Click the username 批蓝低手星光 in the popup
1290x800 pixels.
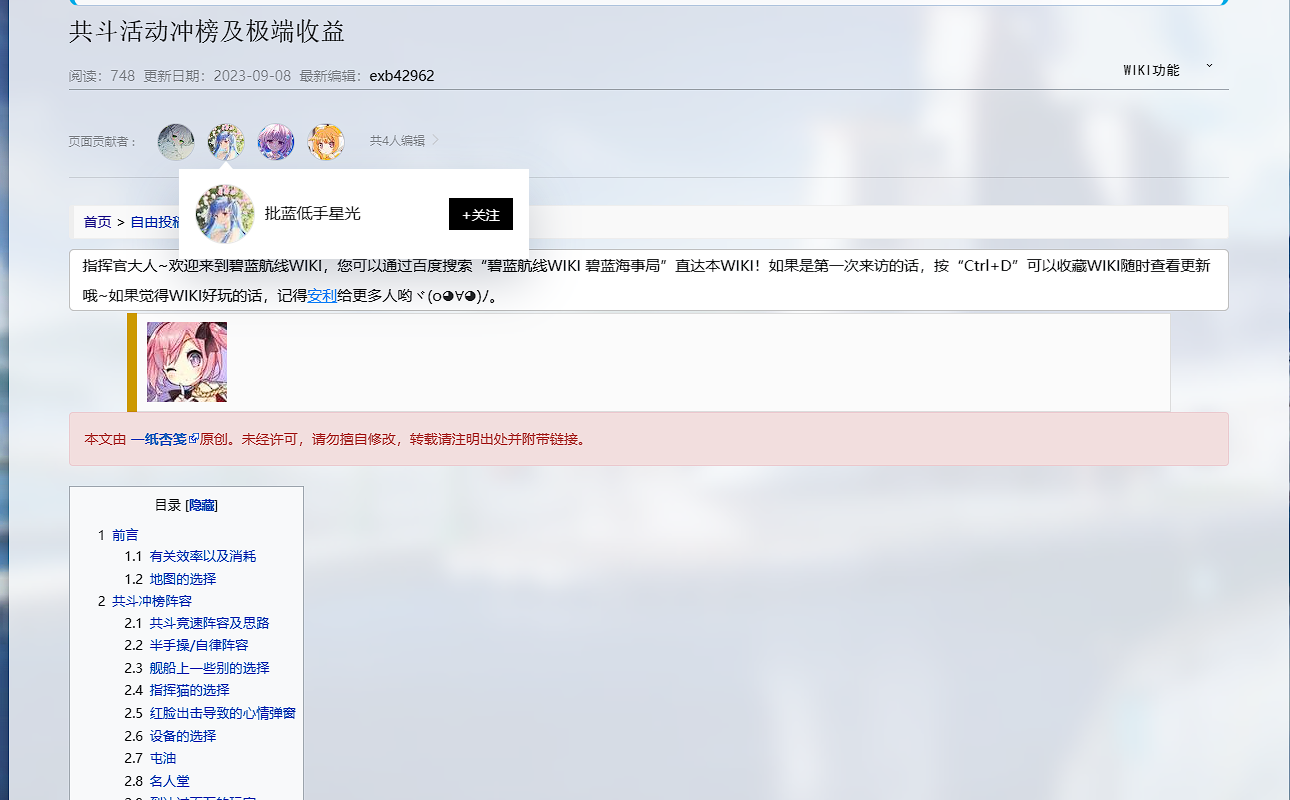[312, 214]
